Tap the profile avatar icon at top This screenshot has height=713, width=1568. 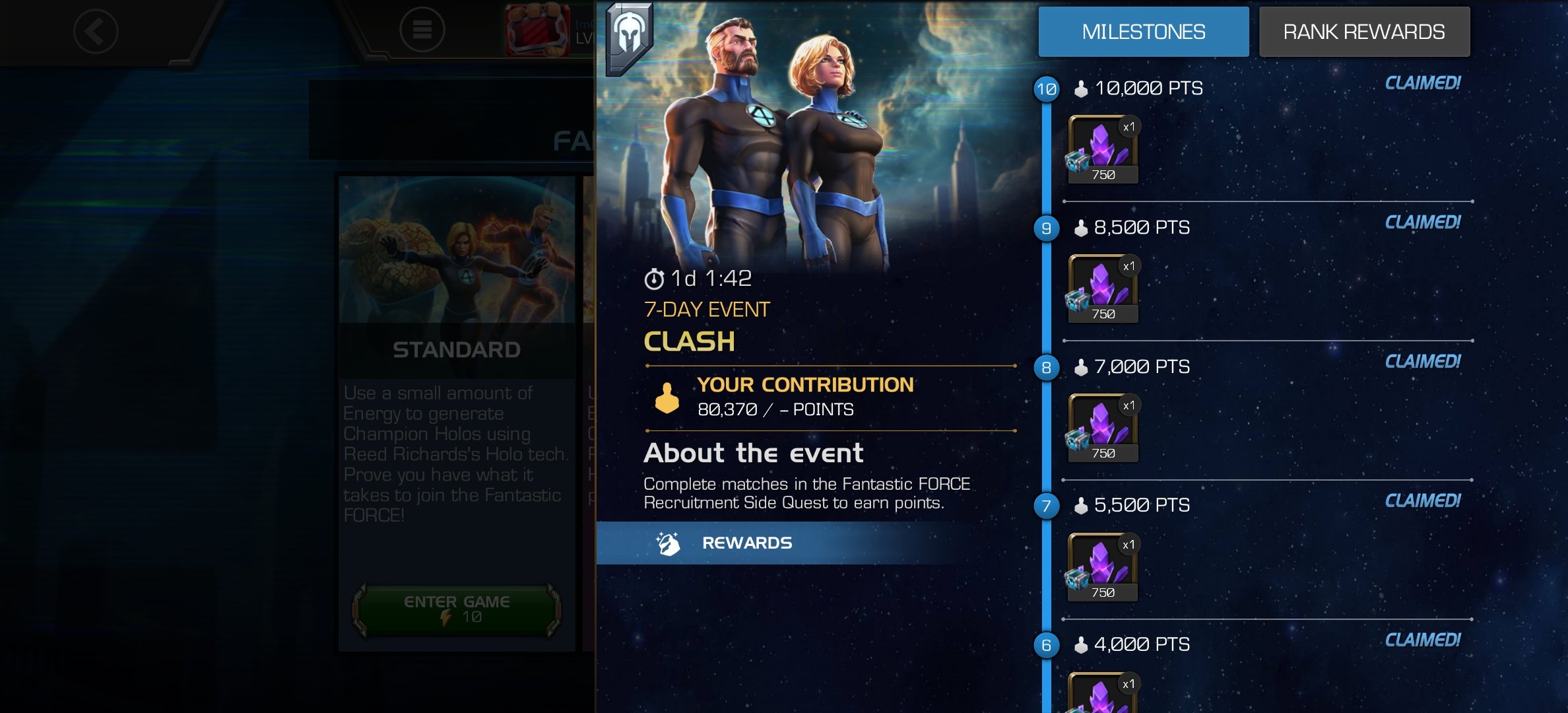click(538, 30)
